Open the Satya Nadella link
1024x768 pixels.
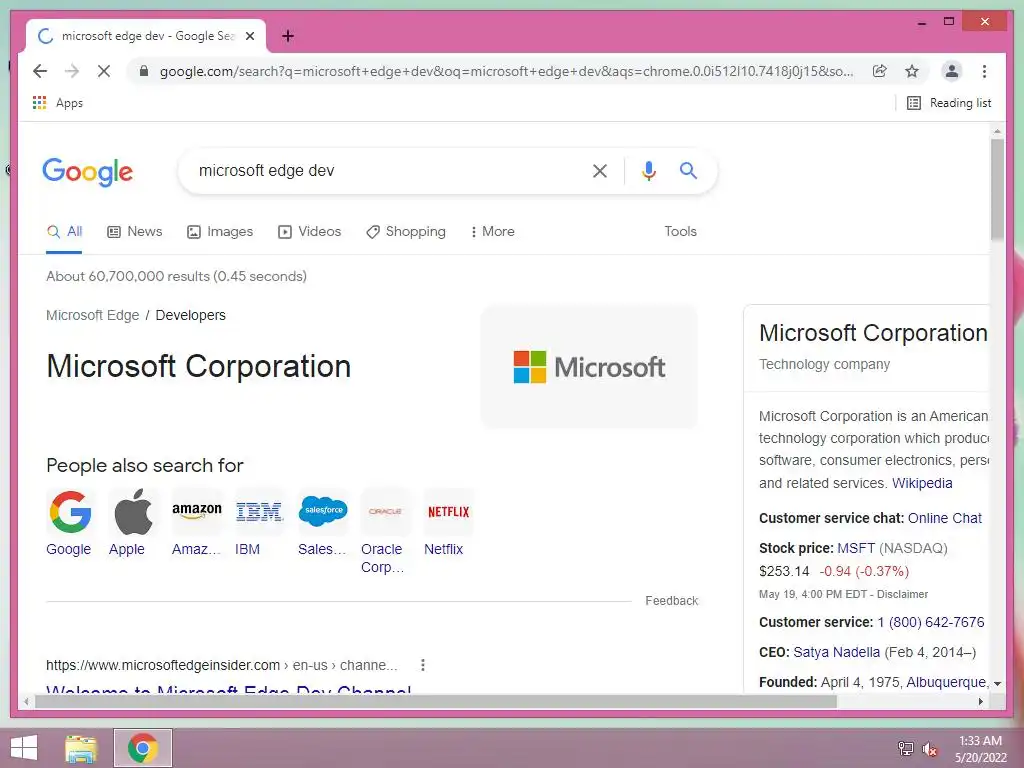[837, 652]
